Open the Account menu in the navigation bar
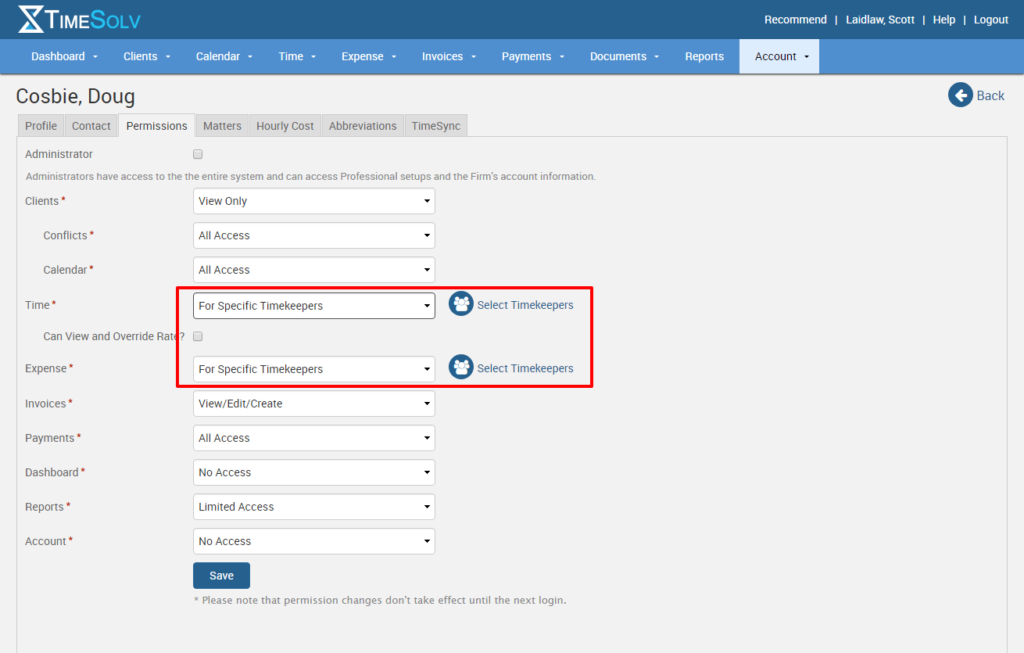1024x653 pixels. 779,56
